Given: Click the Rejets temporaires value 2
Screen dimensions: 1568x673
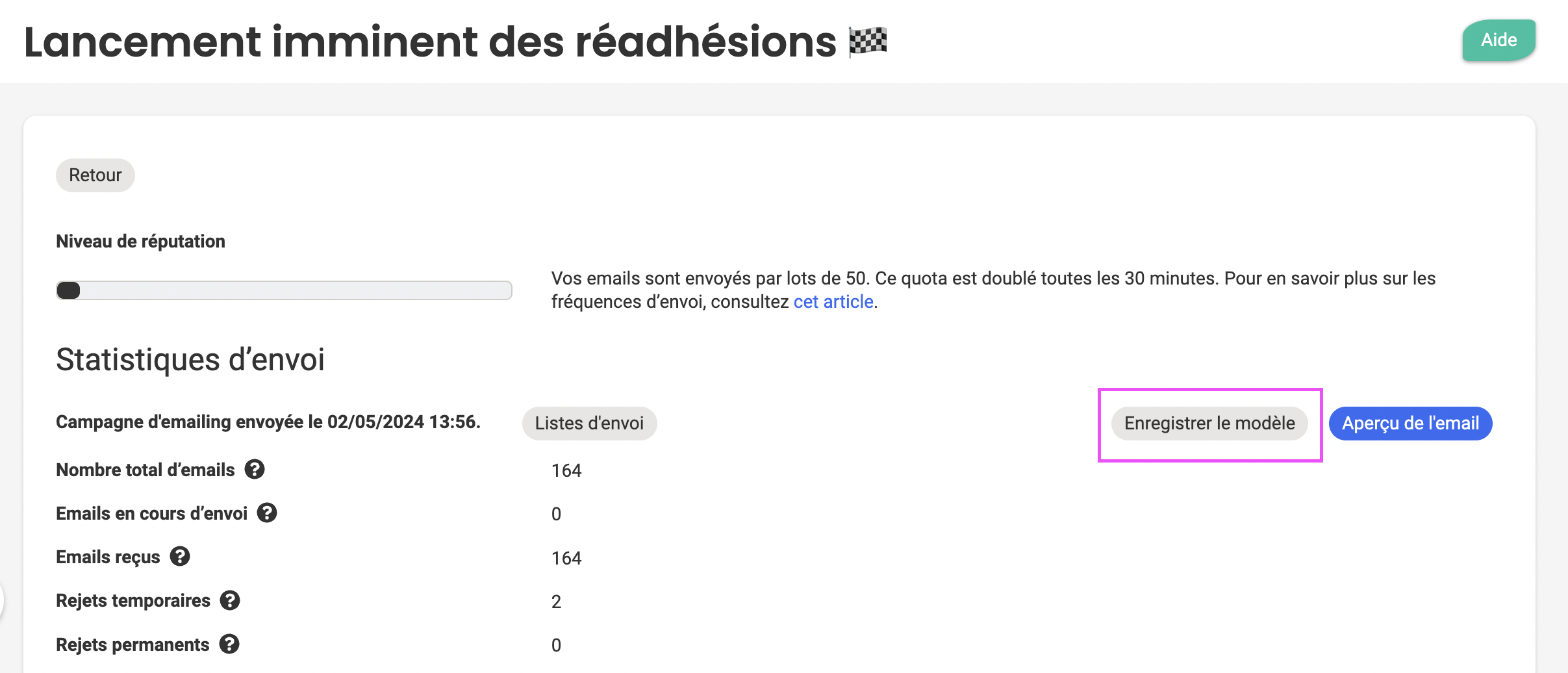Looking at the screenshot, I should [557, 602].
